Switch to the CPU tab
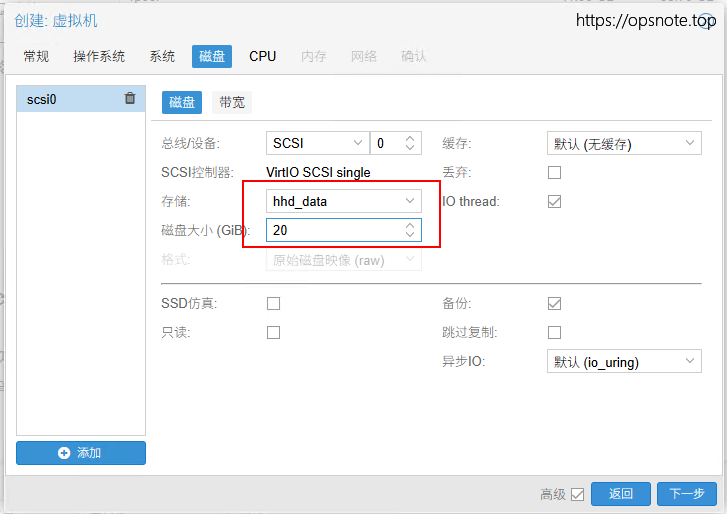 (x=263, y=56)
